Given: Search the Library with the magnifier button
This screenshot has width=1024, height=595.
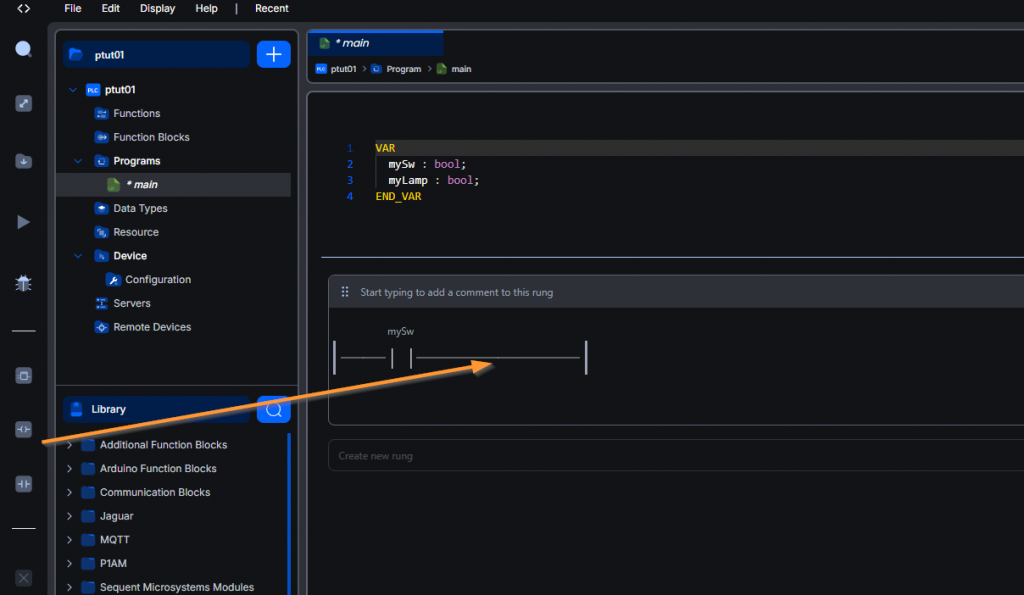Looking at the screenshot, I should click(273, 409).
